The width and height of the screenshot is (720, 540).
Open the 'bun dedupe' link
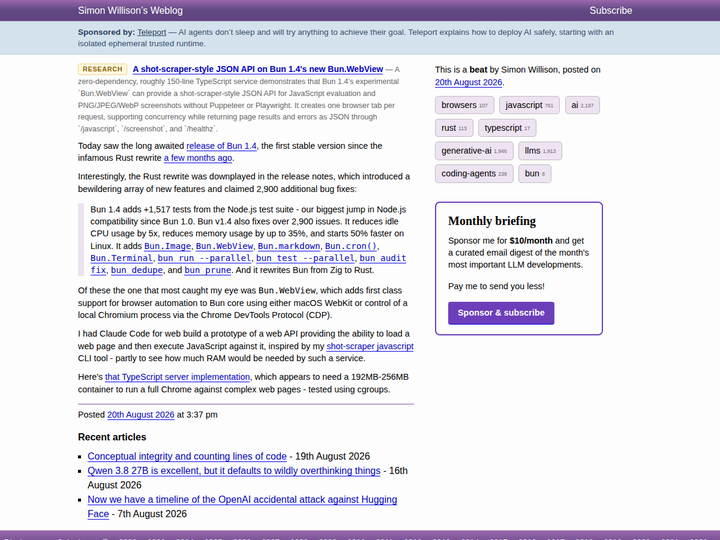click(137, 270)
